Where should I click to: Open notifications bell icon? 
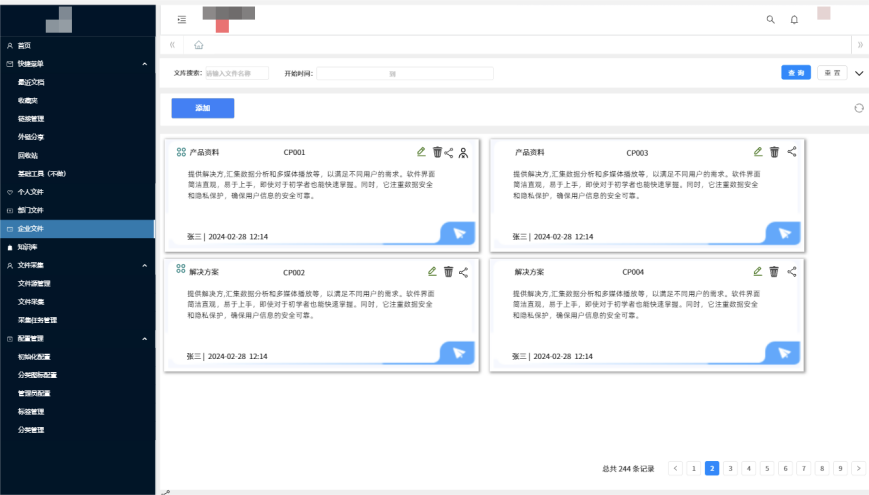tap(794, 19)
